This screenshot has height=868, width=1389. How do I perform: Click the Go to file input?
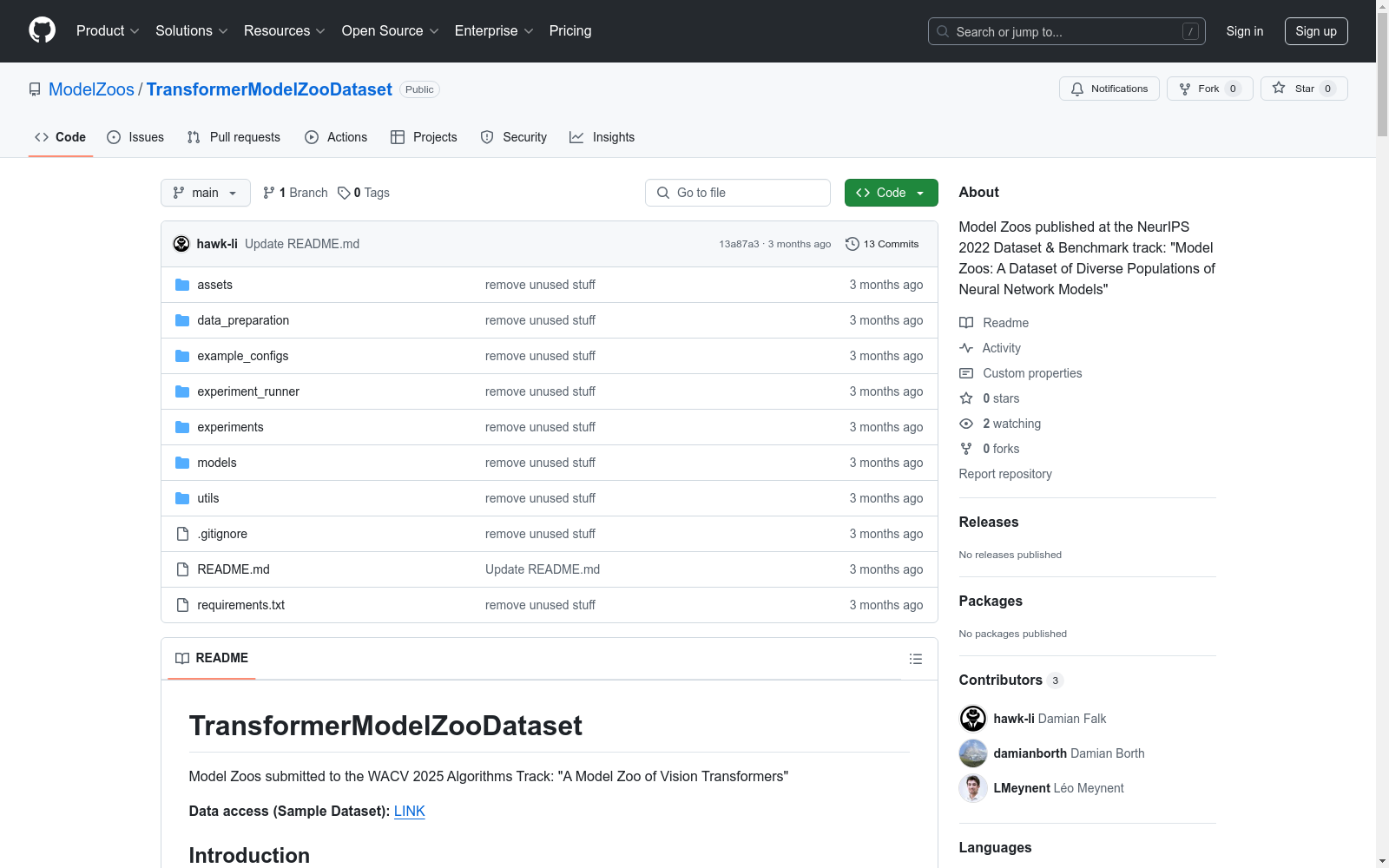tap(738, 193)
